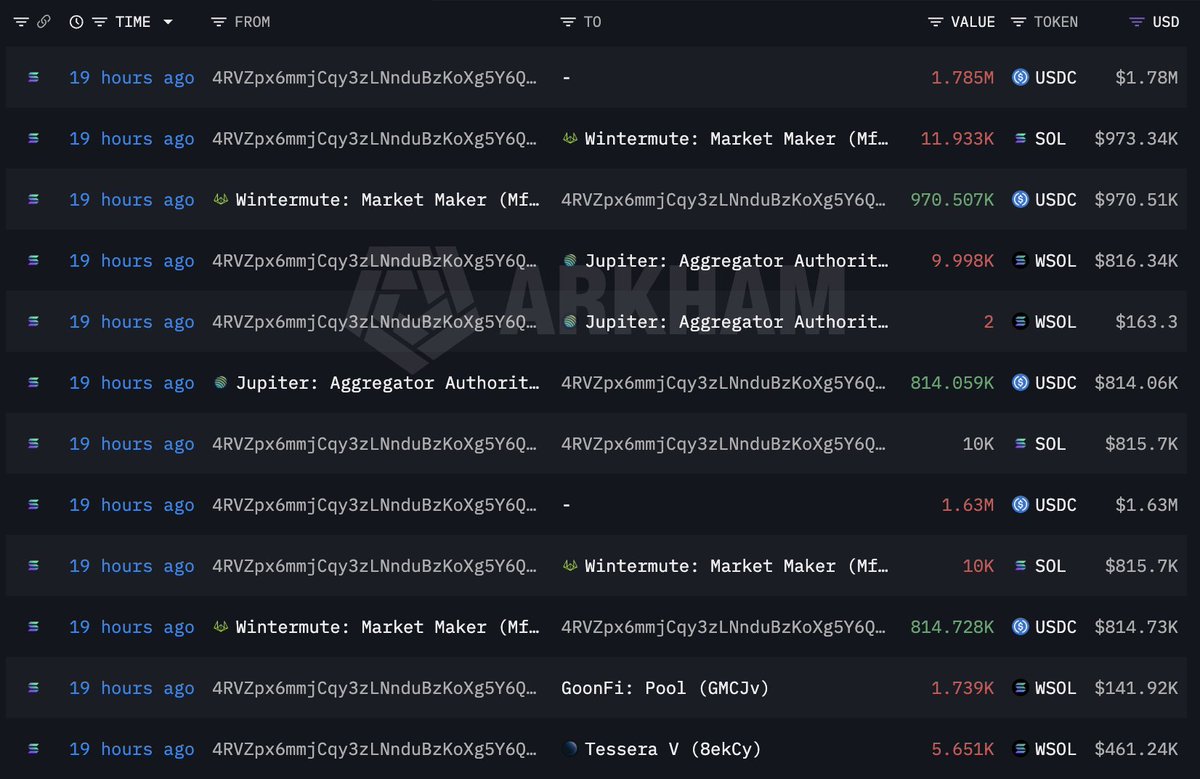Click the USD amount $141.92K
1200x779 pixels.
coord(1136,687)
